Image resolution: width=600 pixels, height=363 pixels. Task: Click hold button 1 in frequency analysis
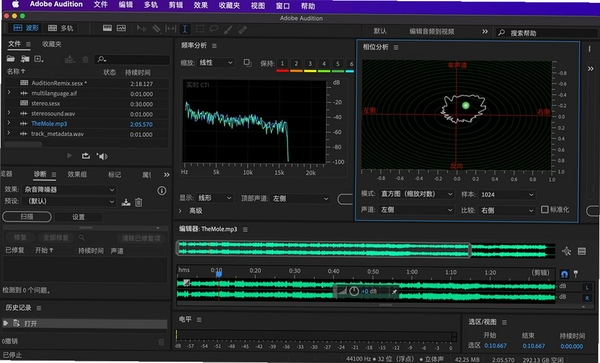coord(282,63)
